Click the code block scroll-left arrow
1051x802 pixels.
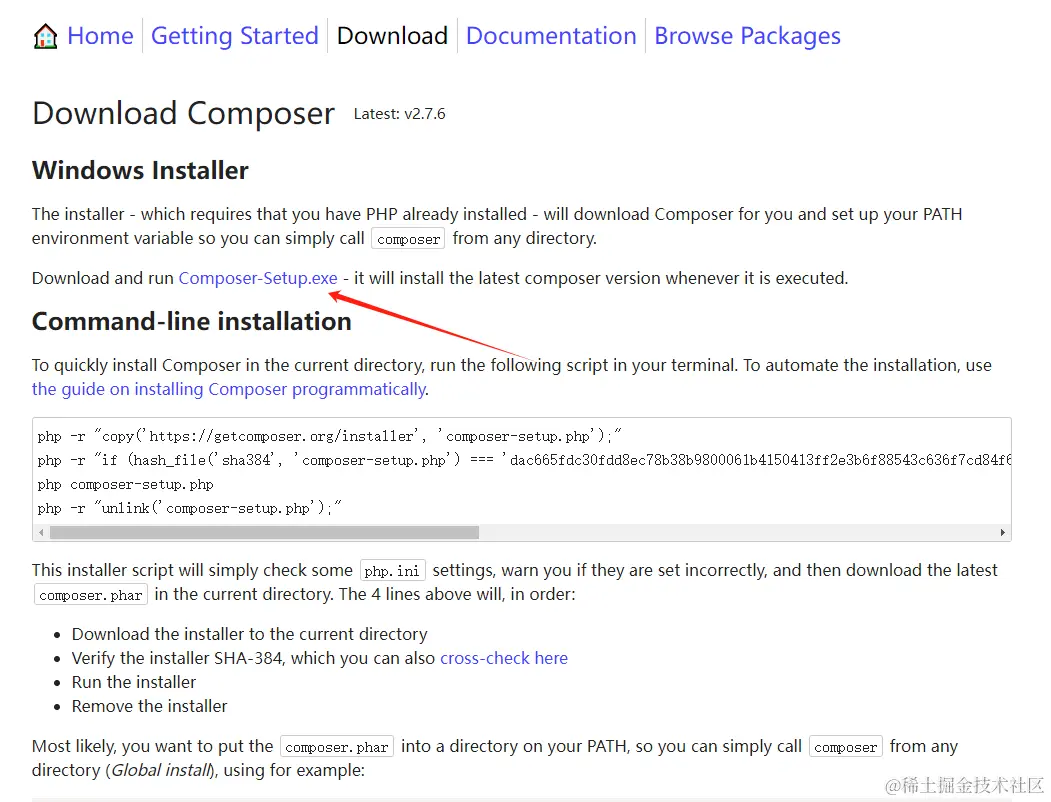click(x=42, y=533)
